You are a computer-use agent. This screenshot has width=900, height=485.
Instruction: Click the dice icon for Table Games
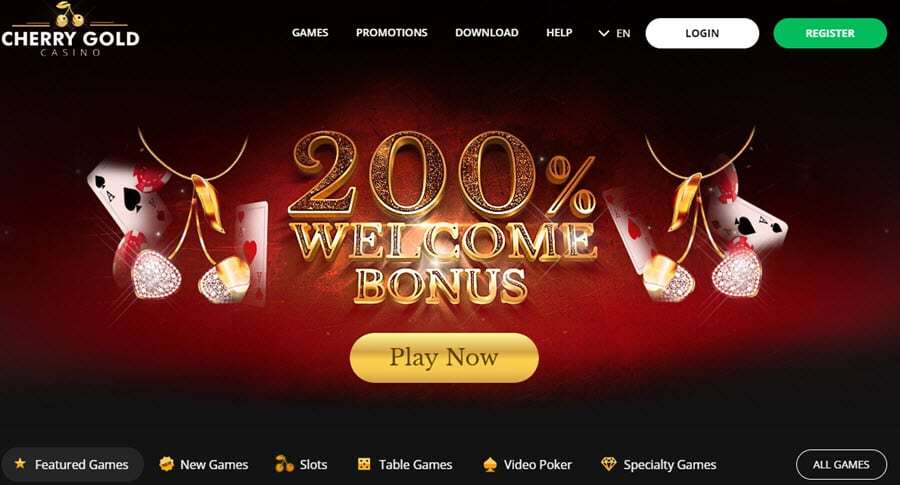pyautogui.click(x=364, y=464)
